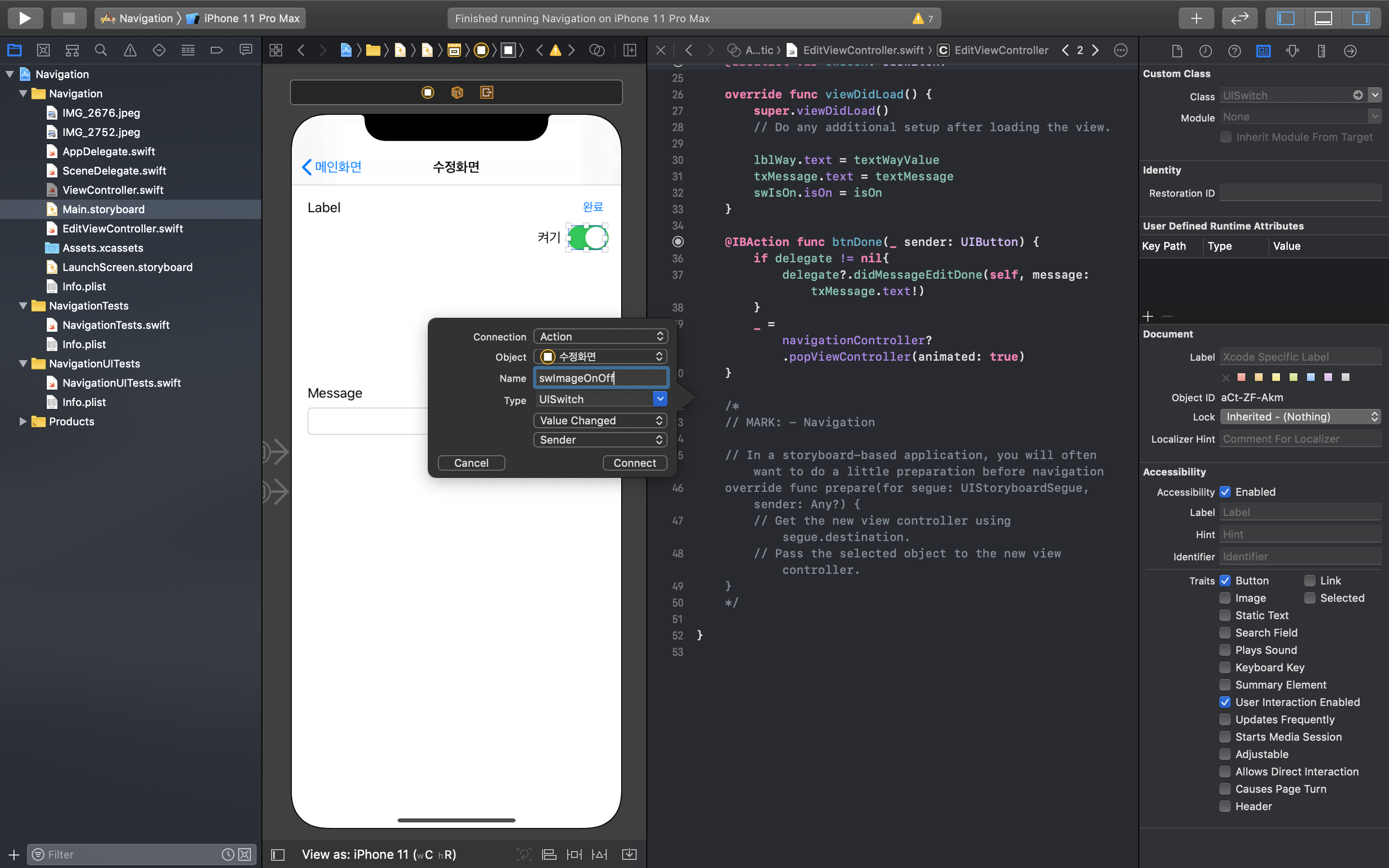
Task: Click the Cancel button in popup
Action: [x=471, y=463]
